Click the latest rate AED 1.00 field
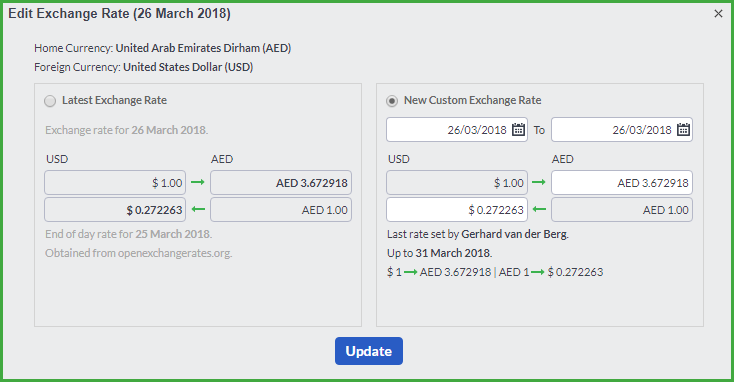This screenshot has height=382, width=734. pyautogui.click(x=281, y=210)
